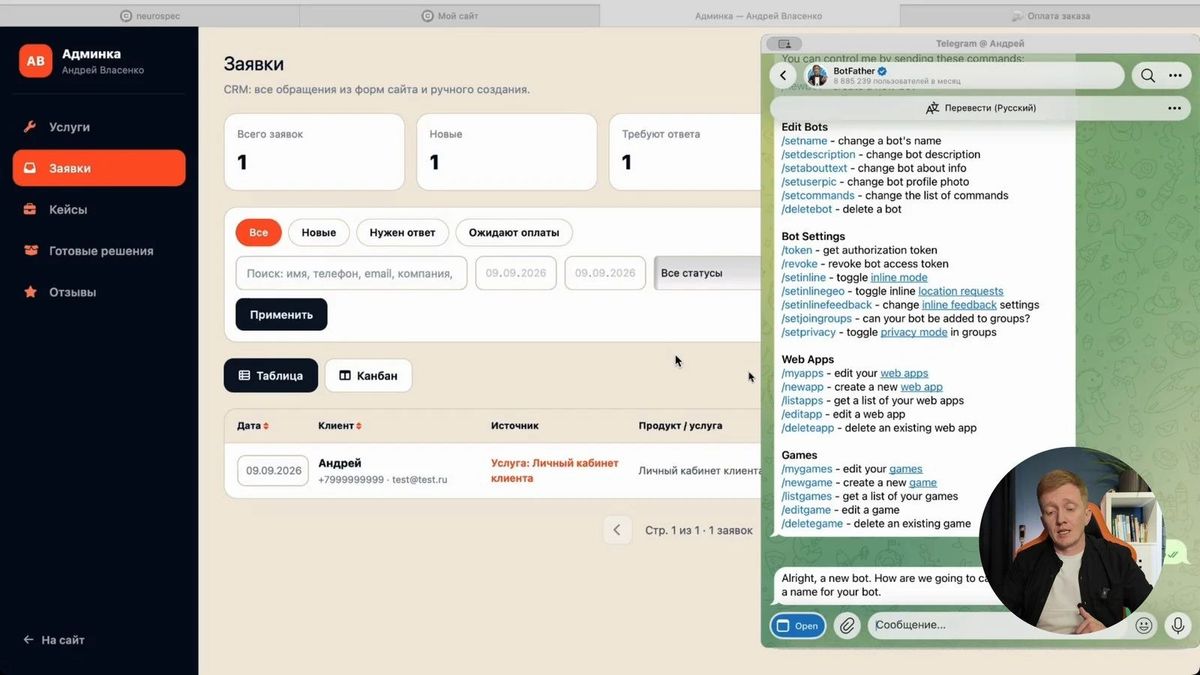Open the first 09.09.2026 date filter
The width and height of the screenshot is (1200, 675).
(x=516, y=273)
